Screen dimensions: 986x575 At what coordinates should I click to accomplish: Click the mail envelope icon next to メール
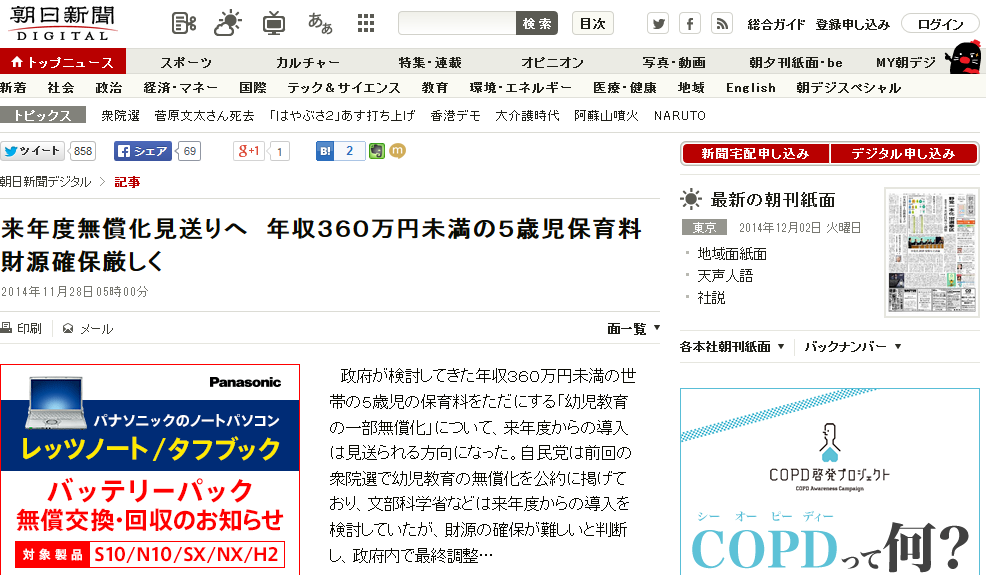click(68, 328)
